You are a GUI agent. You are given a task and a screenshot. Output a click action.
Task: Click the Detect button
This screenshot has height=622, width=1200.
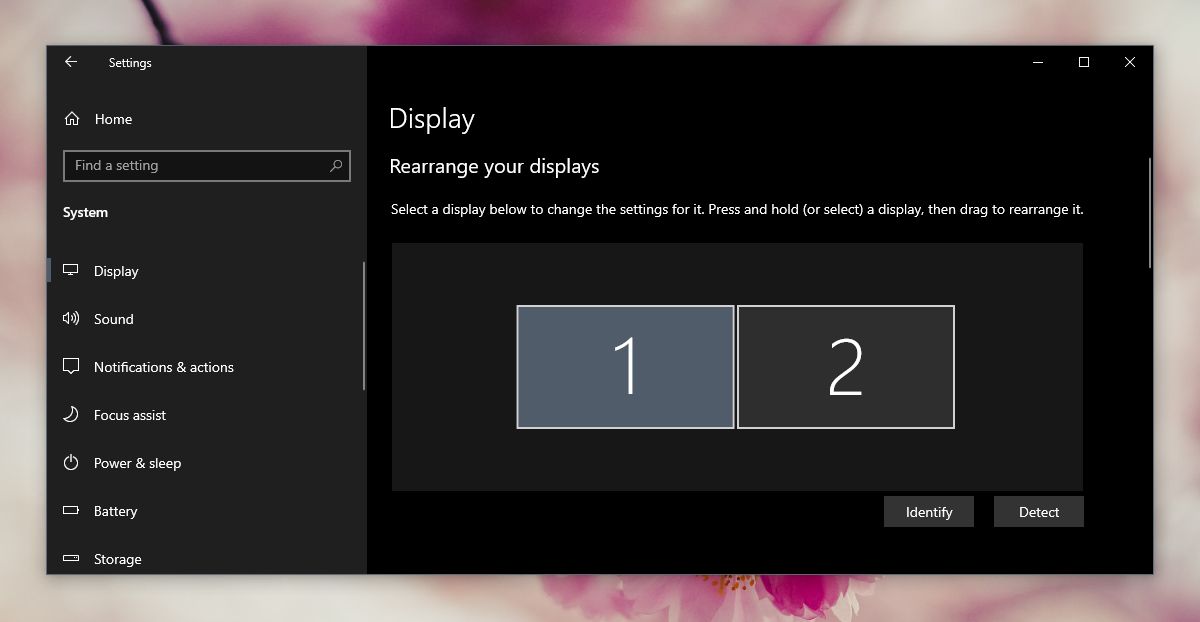1039,512
